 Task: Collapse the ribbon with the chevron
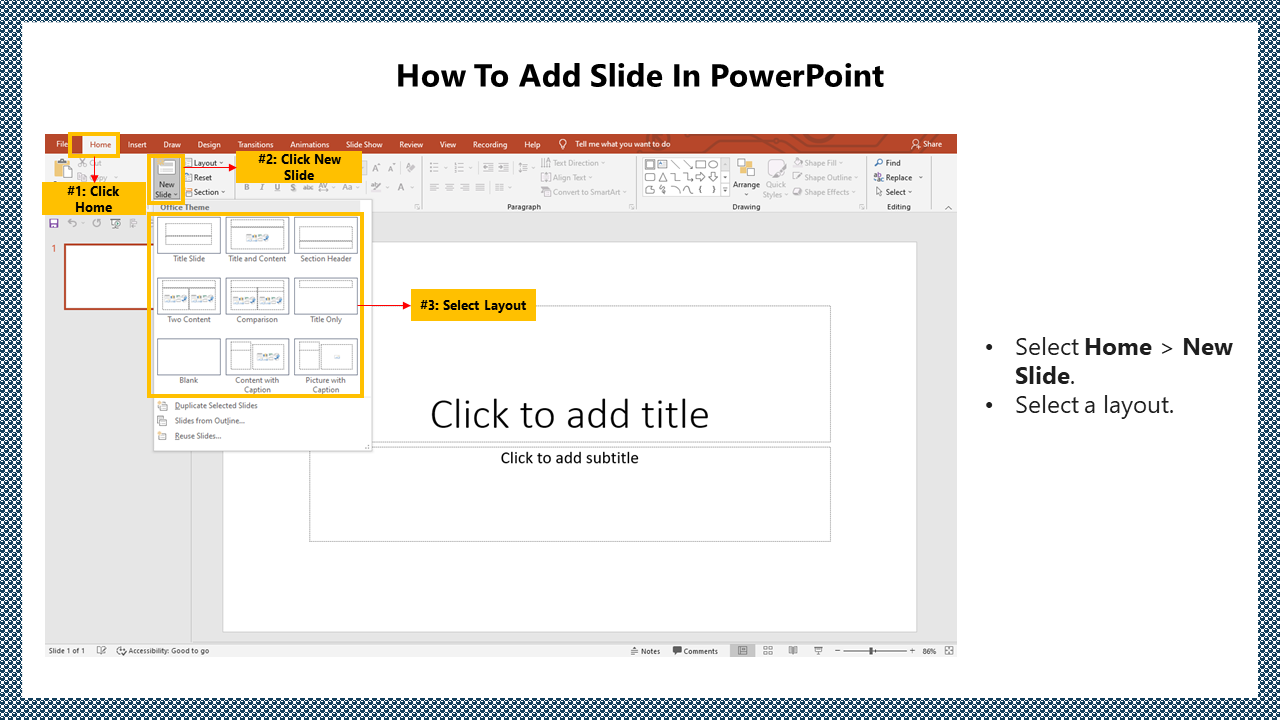coord(948,207)
